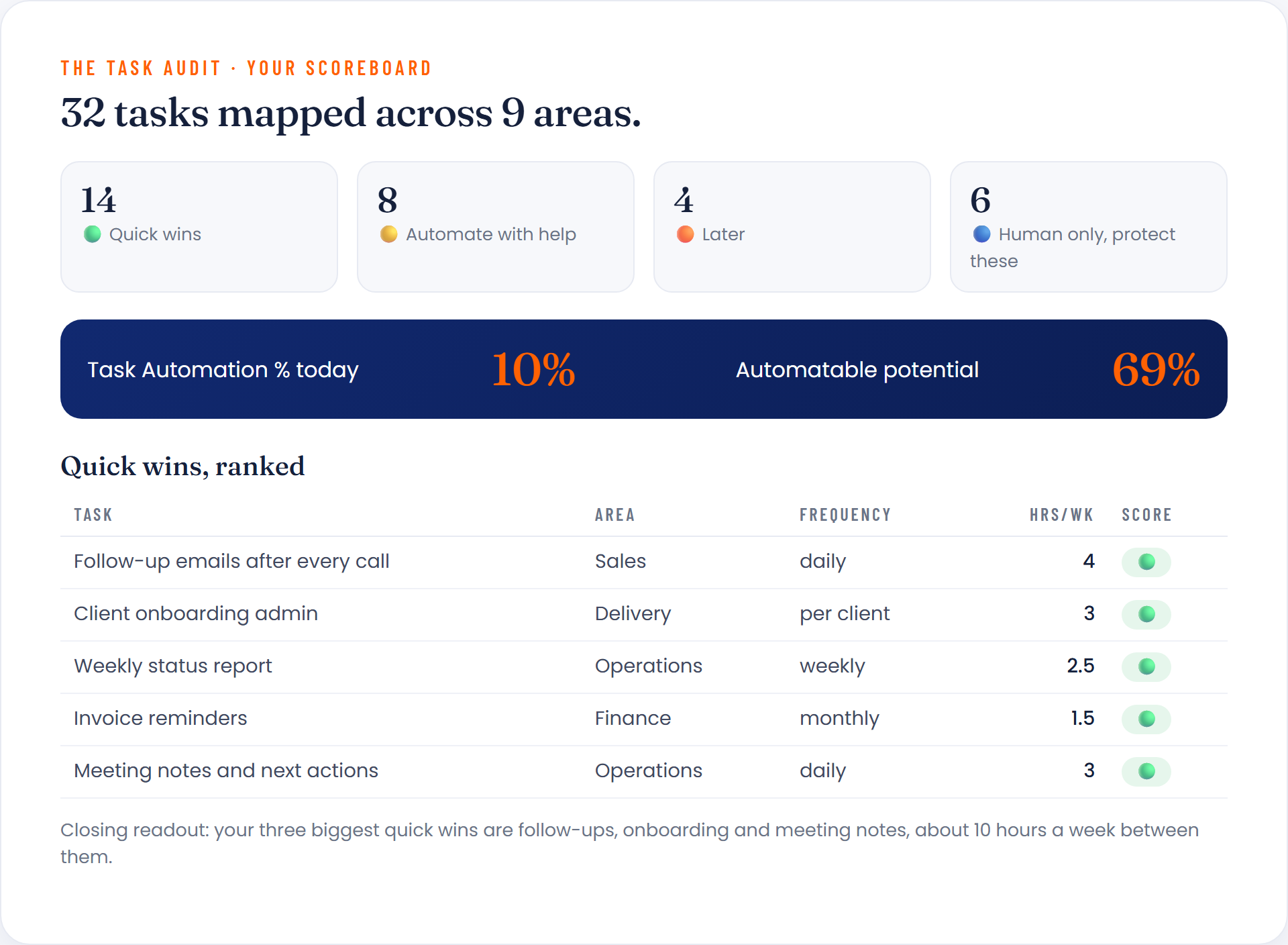
Task: Click the 1.5 hours value
Action: tap(1083, 718)
